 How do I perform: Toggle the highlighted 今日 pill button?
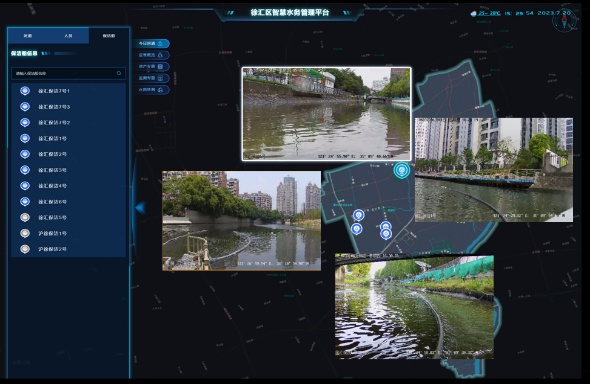point(151,44)
